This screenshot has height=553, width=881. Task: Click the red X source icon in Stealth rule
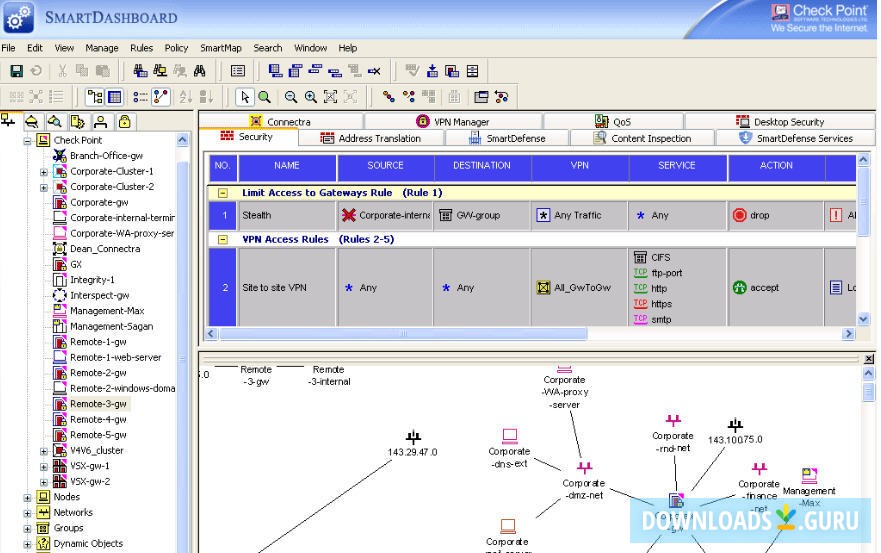tap(349, 215)
